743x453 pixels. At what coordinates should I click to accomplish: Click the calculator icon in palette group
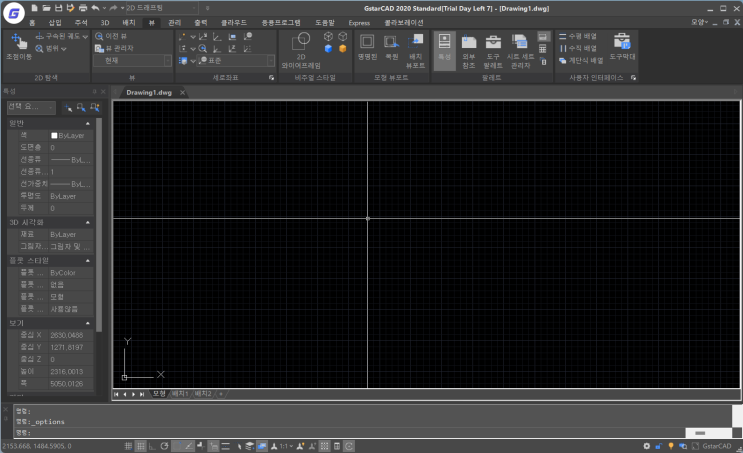(543, 49)
